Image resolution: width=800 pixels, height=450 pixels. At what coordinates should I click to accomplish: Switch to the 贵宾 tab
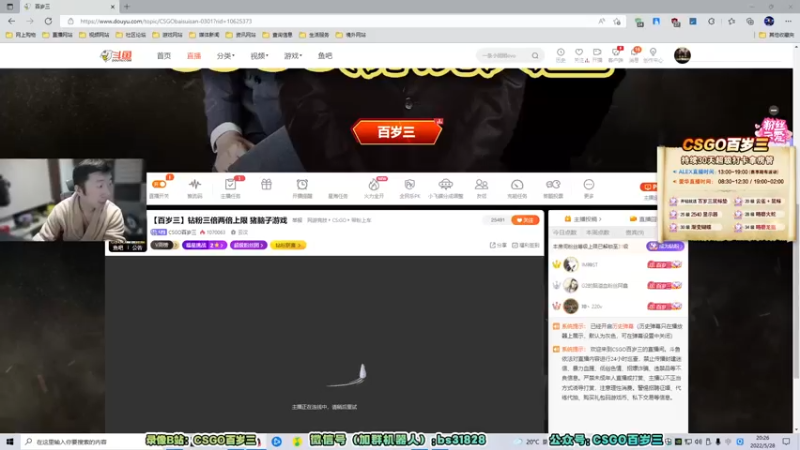point(635,233)
